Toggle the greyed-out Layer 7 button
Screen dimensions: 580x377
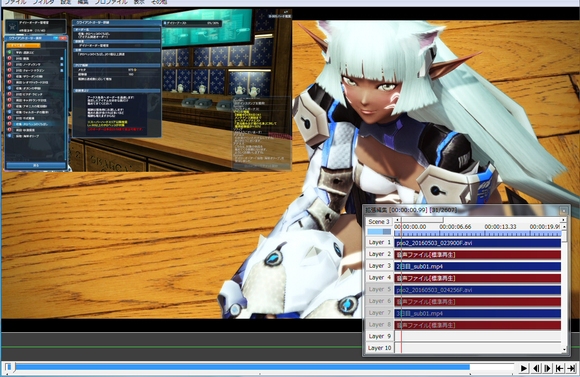coord(380,313)
